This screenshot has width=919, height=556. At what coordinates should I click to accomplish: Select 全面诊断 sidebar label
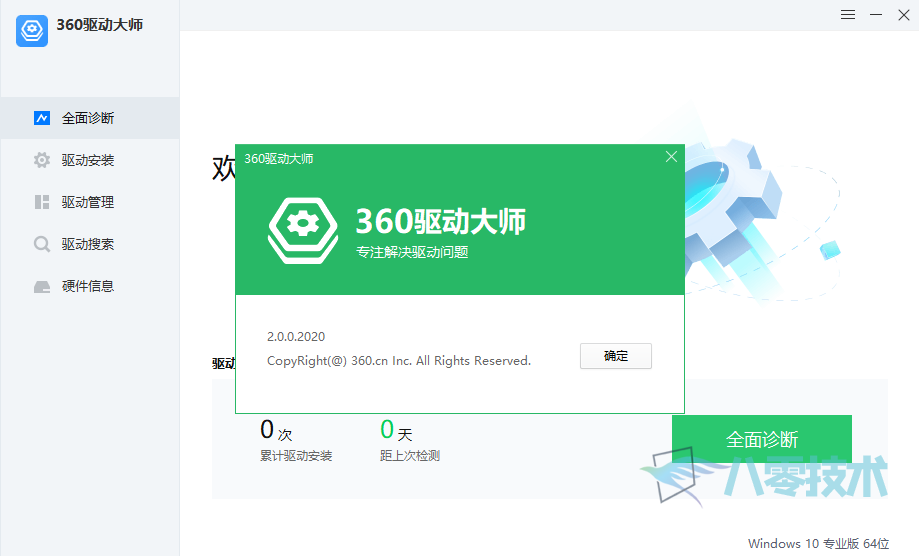point(88,118)
